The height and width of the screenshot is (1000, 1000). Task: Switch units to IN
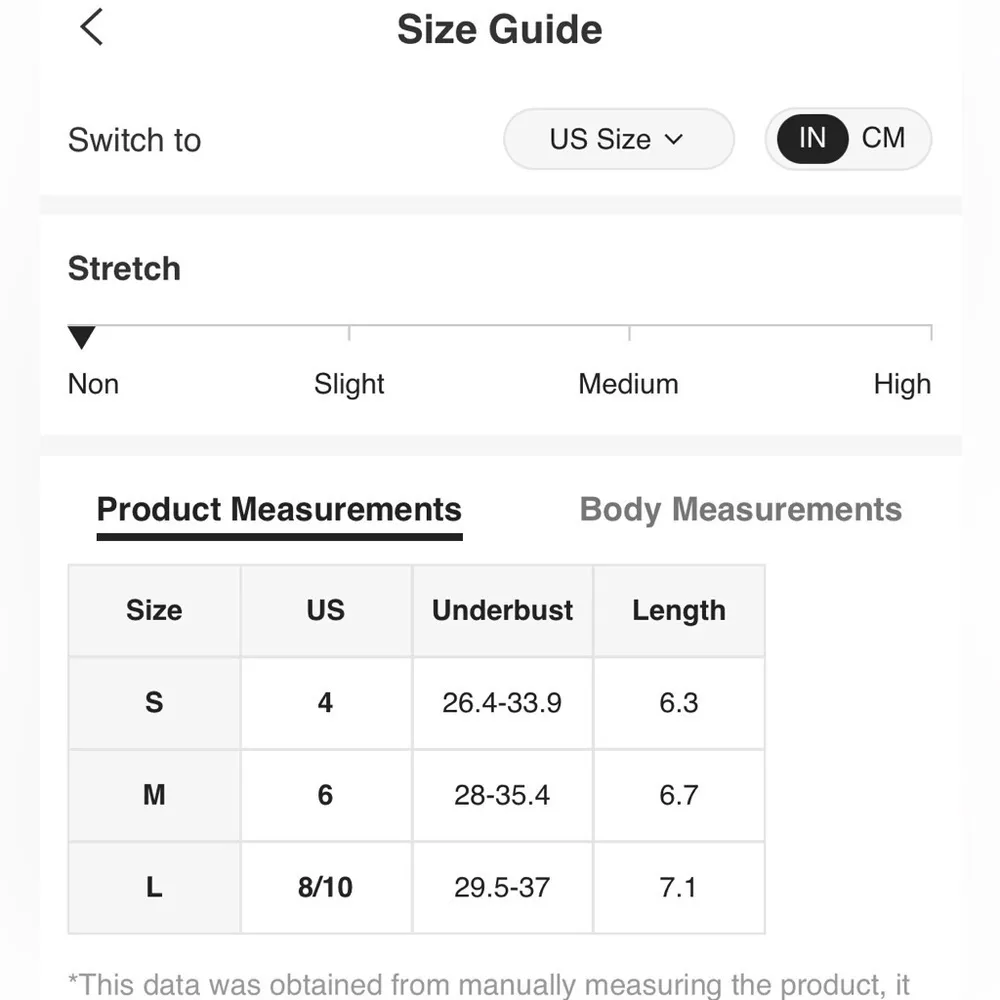click(x=812, y=138)
